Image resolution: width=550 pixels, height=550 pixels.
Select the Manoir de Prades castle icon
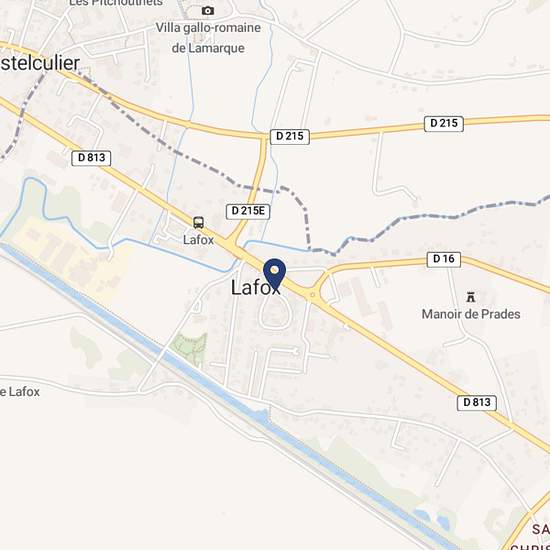[471, 297]
